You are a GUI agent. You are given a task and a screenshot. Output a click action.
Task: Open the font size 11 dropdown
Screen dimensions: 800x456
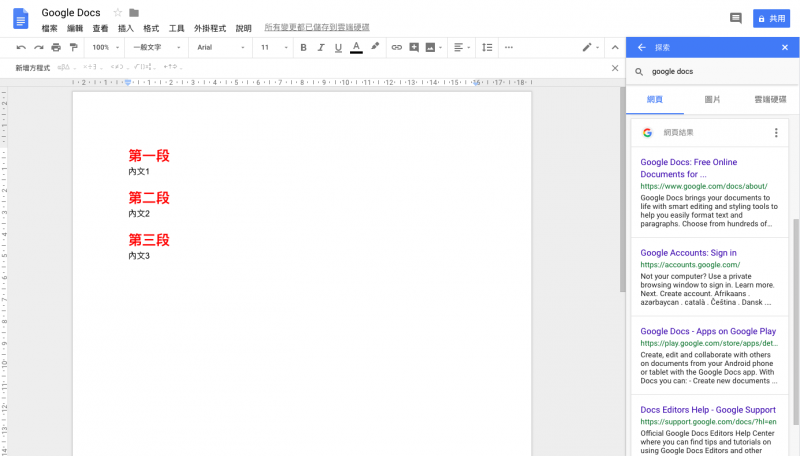pos(274,47)
